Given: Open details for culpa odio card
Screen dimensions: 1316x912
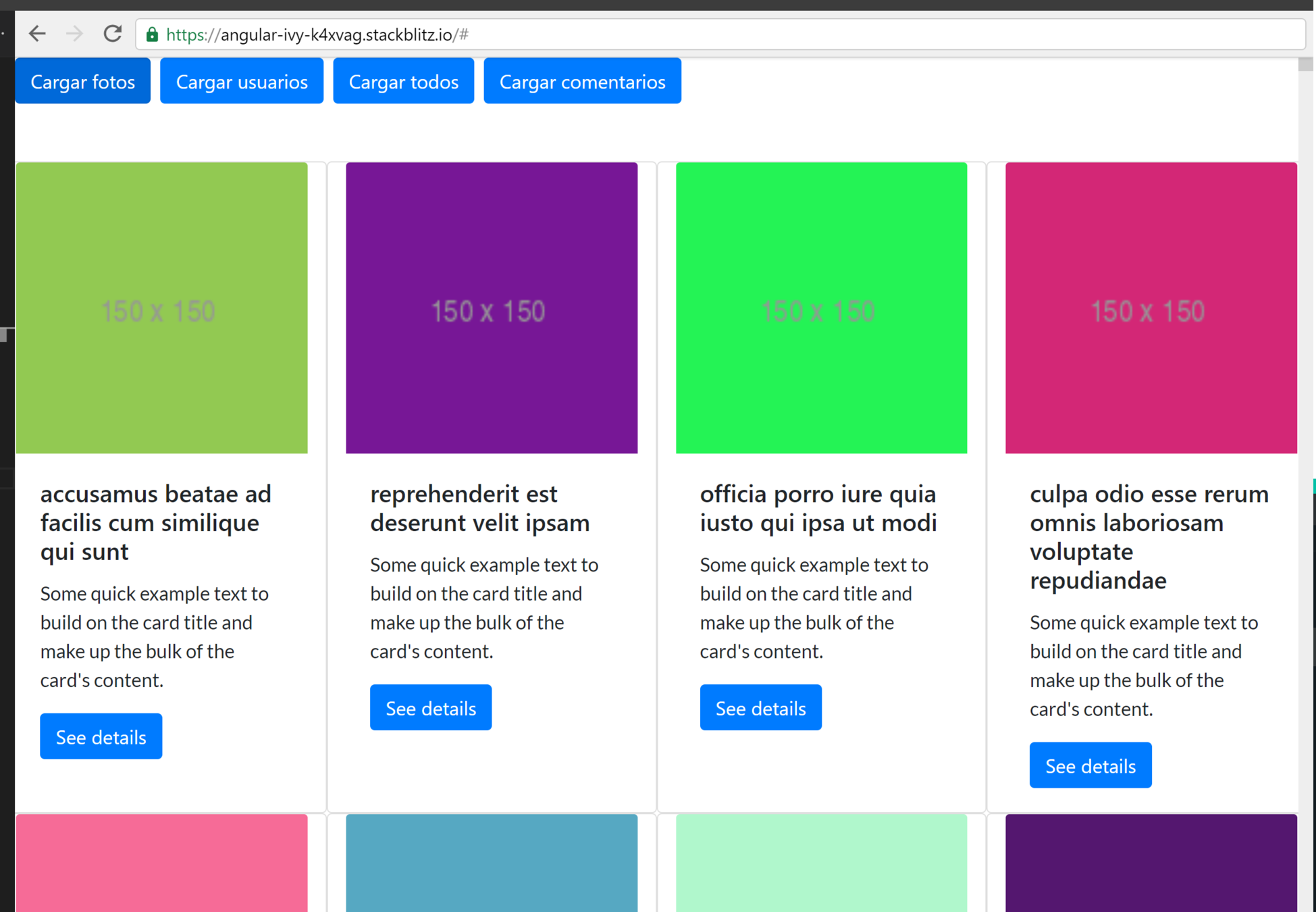Looking at the screenshot, I should click(x=1090, y=765).
